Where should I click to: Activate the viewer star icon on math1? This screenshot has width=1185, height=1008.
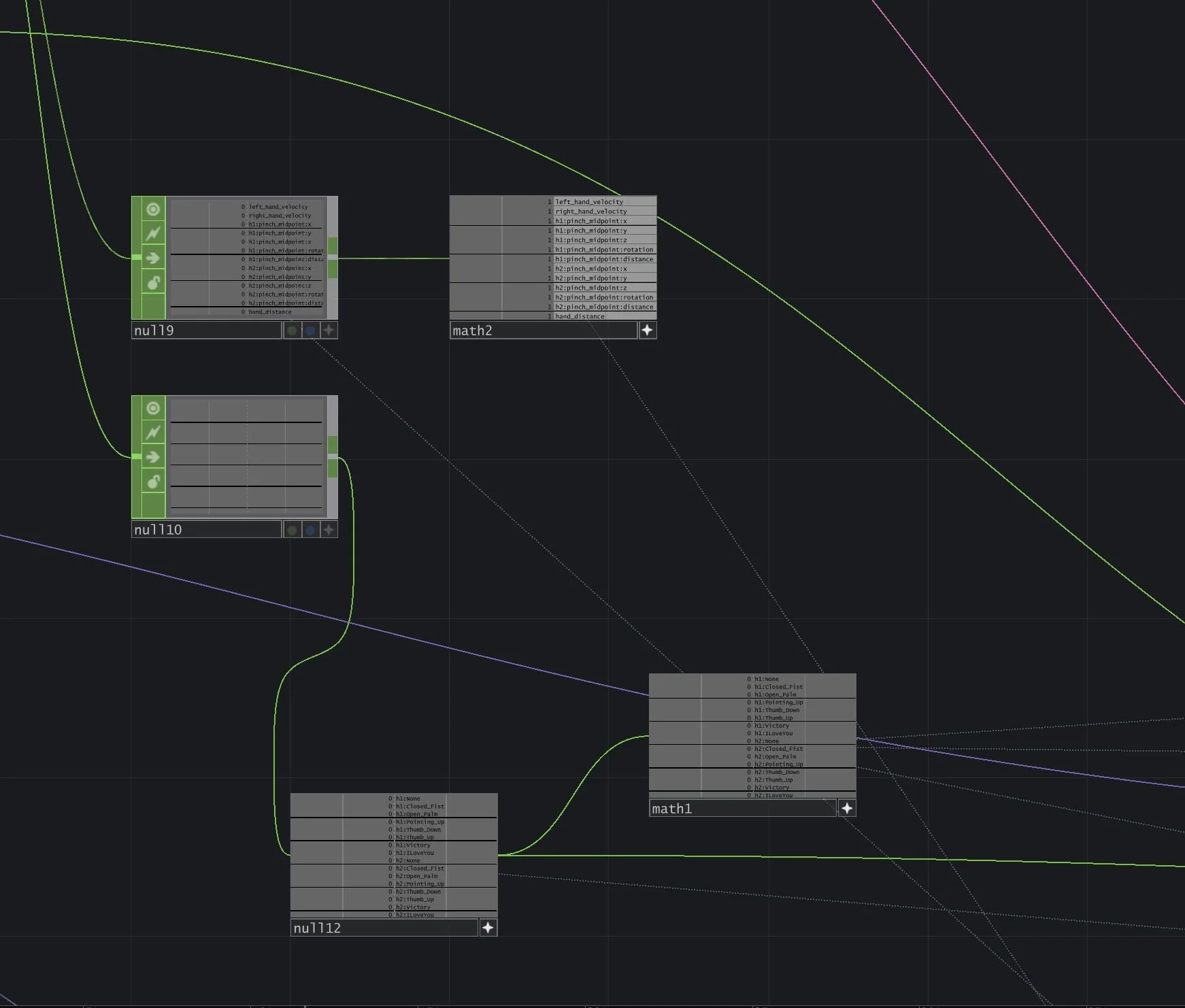coord(847,808)
